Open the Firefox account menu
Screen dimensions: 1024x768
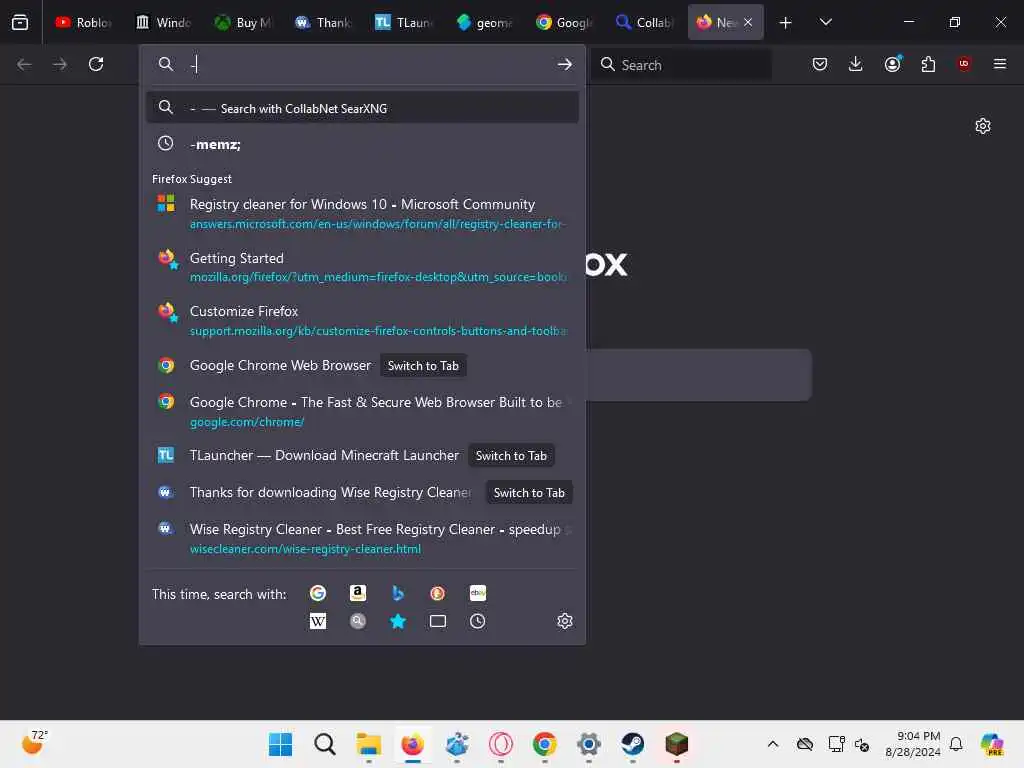point(892,64)
